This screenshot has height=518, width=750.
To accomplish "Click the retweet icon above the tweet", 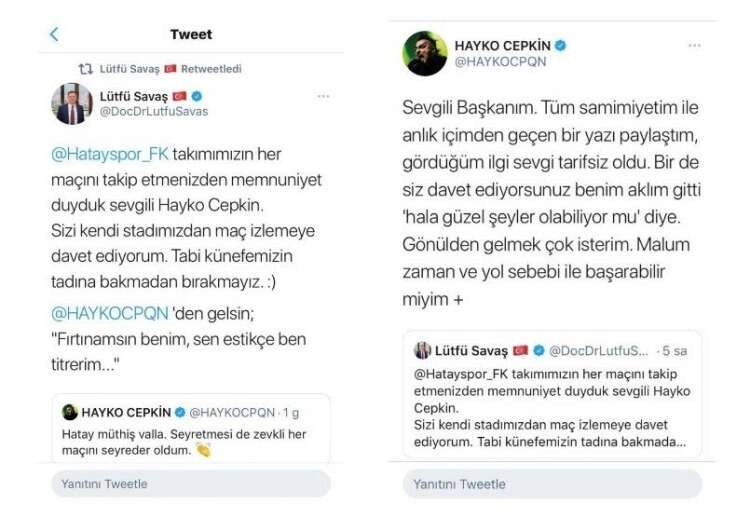I will 87,68.
